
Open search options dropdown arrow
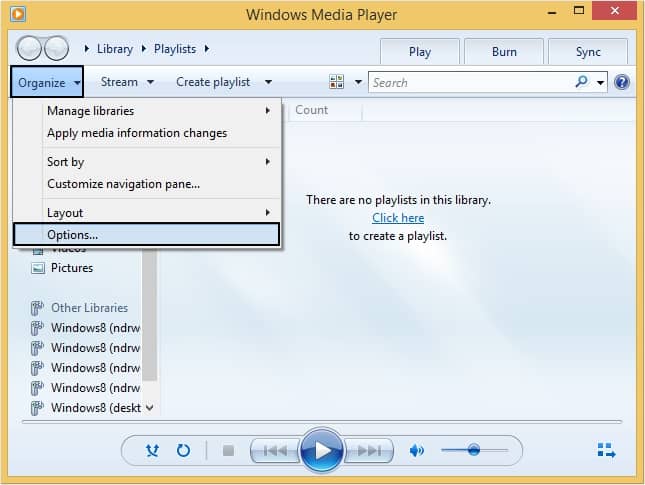(x=600, y=83)
